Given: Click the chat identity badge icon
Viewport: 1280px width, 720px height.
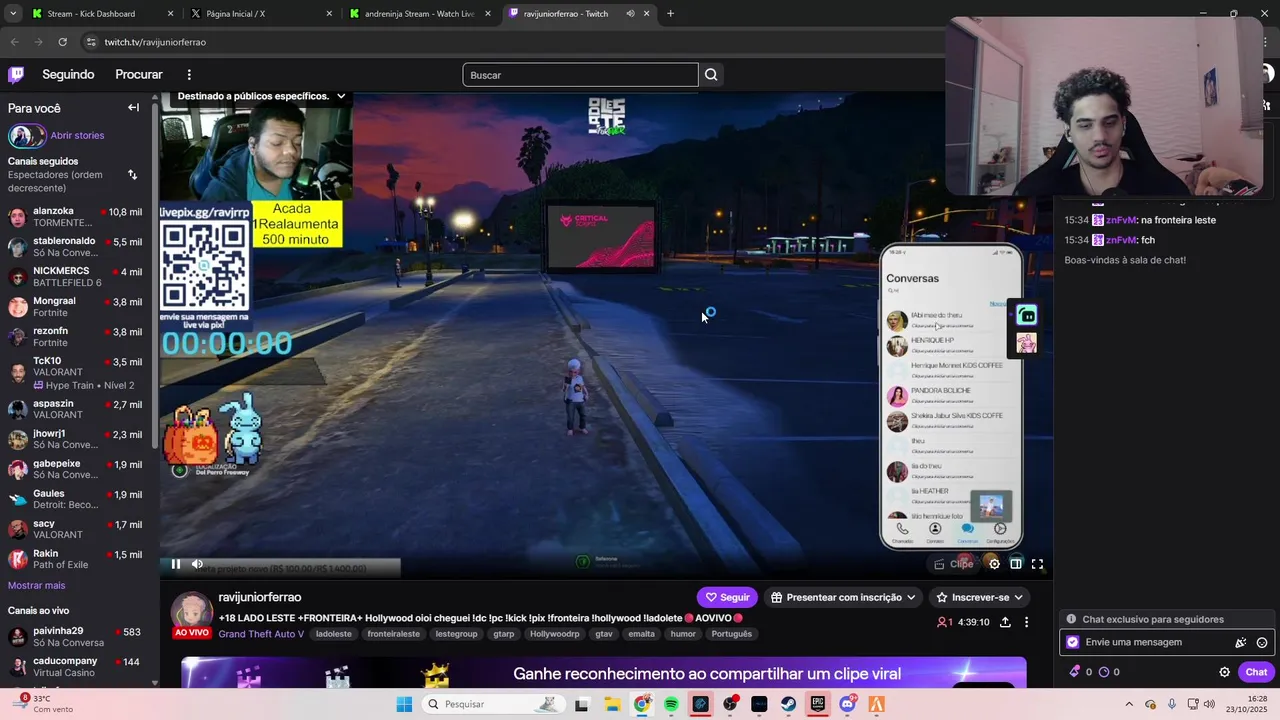Looking at the screenshot, I should (1073, 643).
